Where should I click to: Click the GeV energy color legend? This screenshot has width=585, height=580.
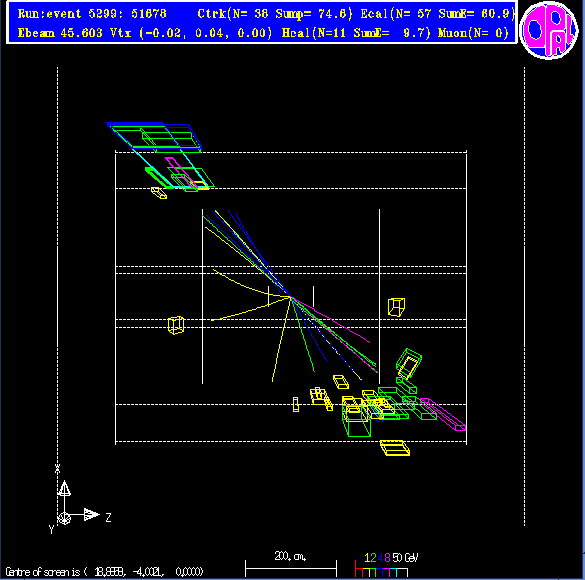[x=386, y=565]
